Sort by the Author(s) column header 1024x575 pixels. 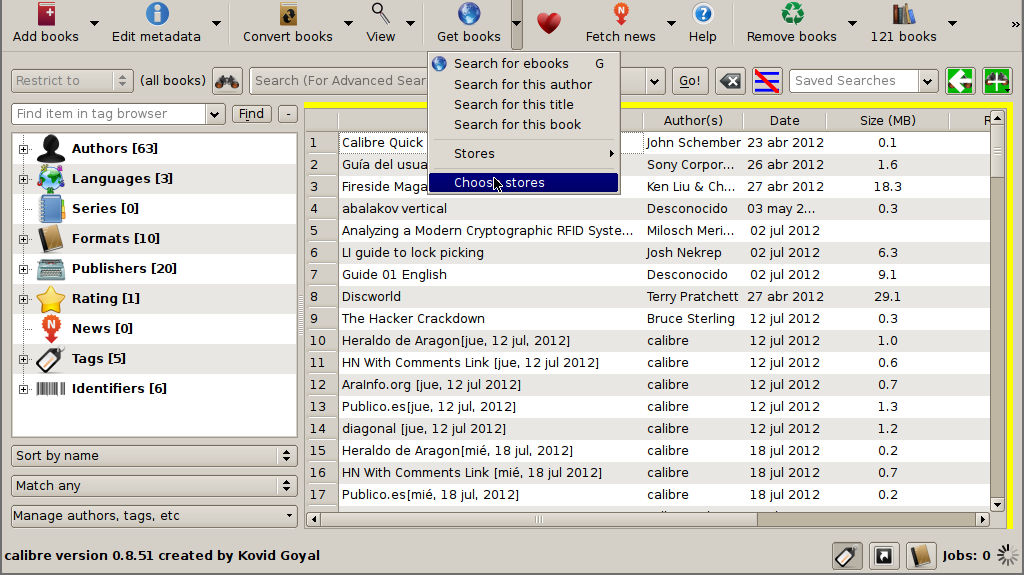(x=693, y=120)
